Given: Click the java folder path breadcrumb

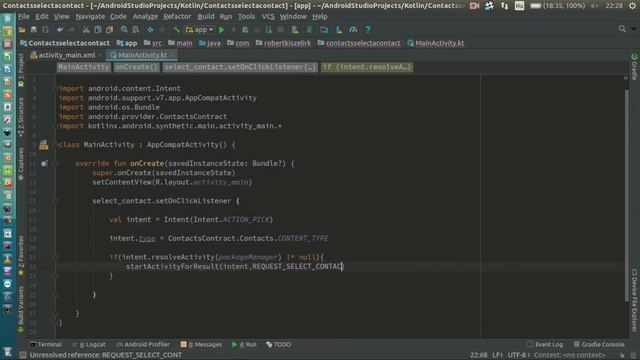Looking at the screenshot, I should click(210, 43).
